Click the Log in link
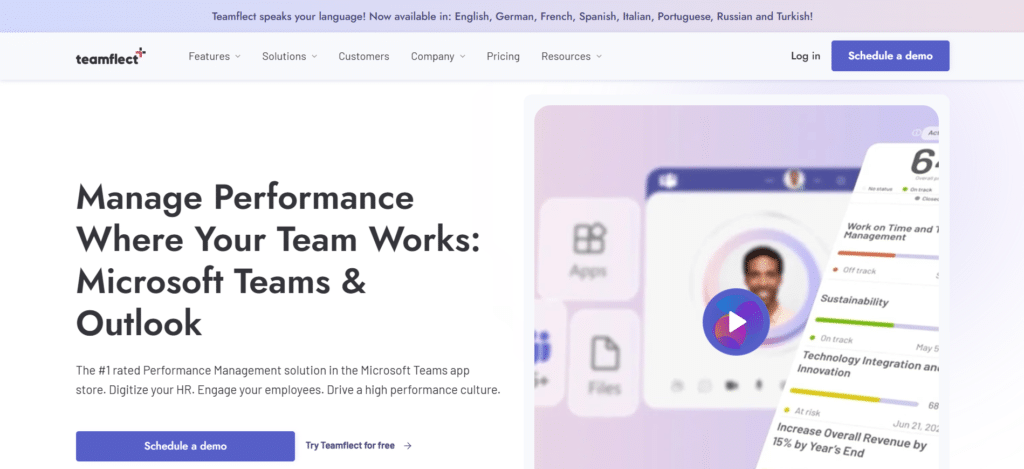The width and height of the screenshot is (1024, 469). [805, 56]
